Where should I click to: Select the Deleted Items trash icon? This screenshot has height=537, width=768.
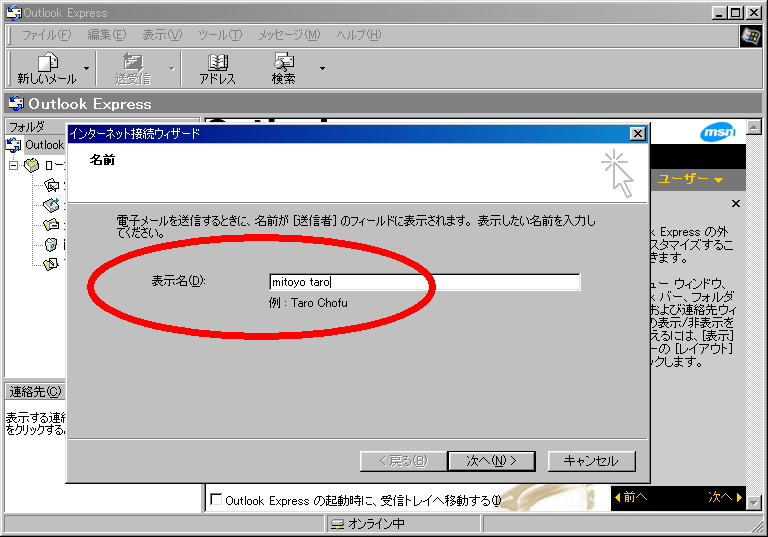51,244
